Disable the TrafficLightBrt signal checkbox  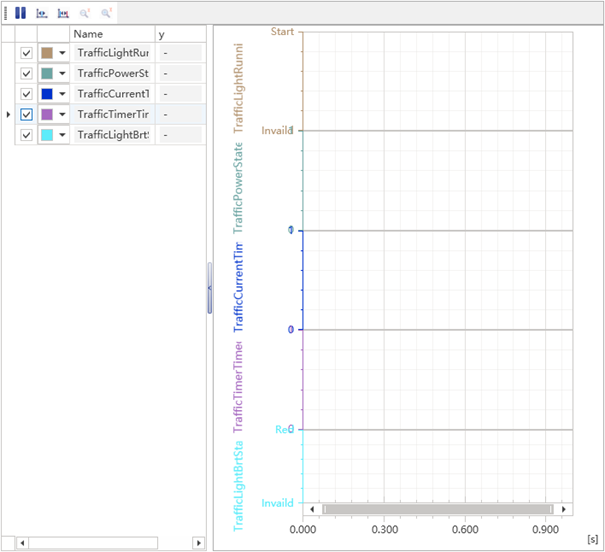pyautogui.click(x=27, y=135)
